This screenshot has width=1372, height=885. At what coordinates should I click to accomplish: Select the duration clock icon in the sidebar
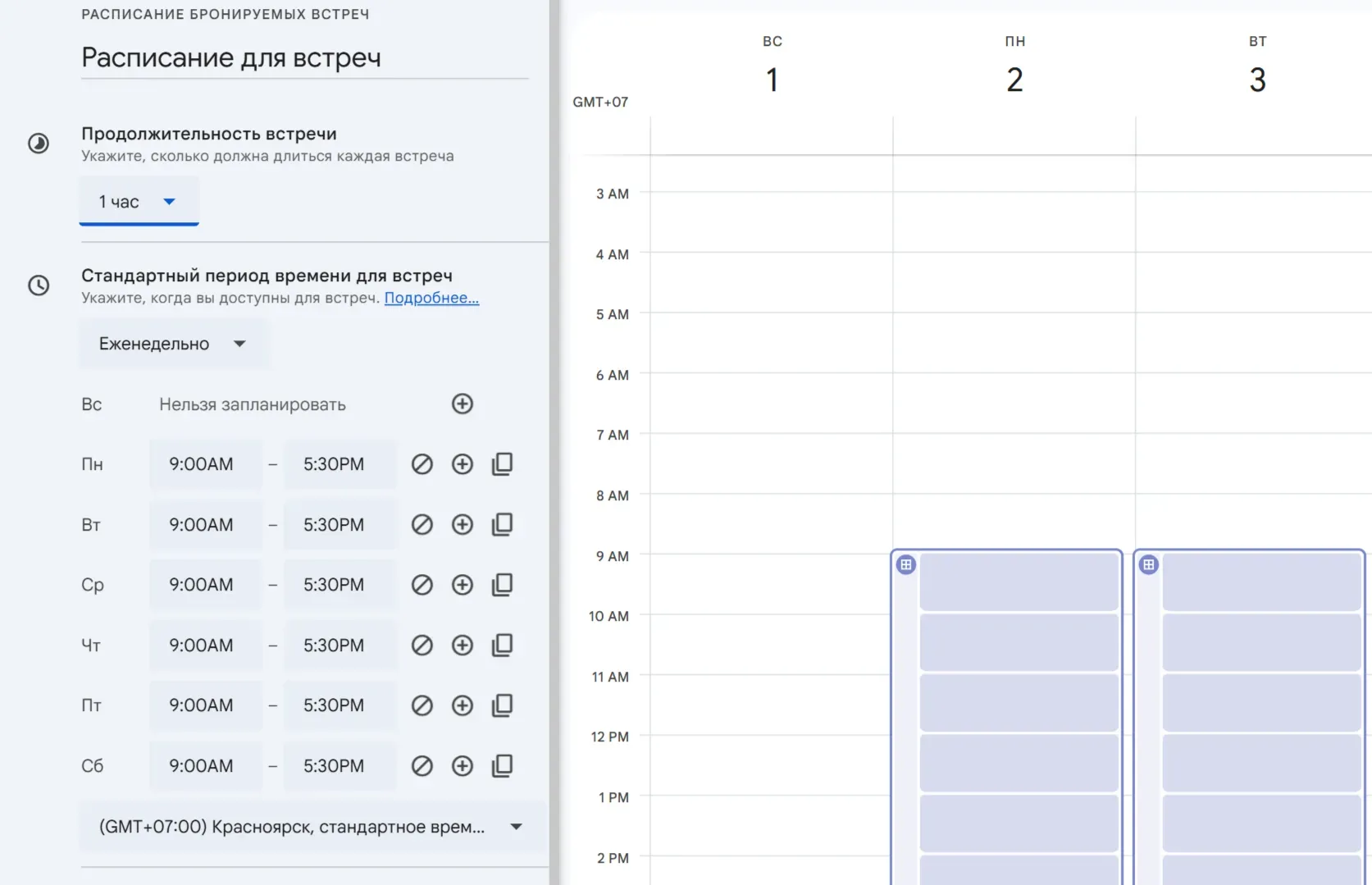pyautogui.click(x=39, y=143)
